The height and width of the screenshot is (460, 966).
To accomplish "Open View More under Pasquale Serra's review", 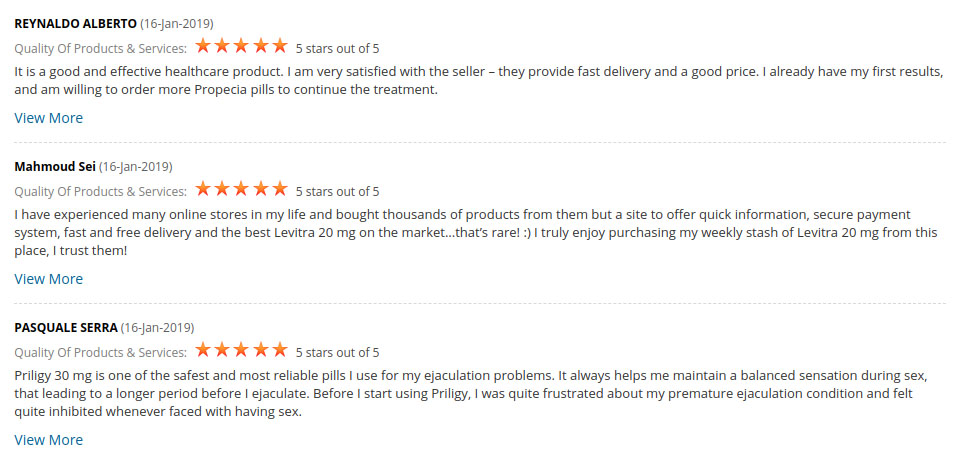I will click(48, 440).
